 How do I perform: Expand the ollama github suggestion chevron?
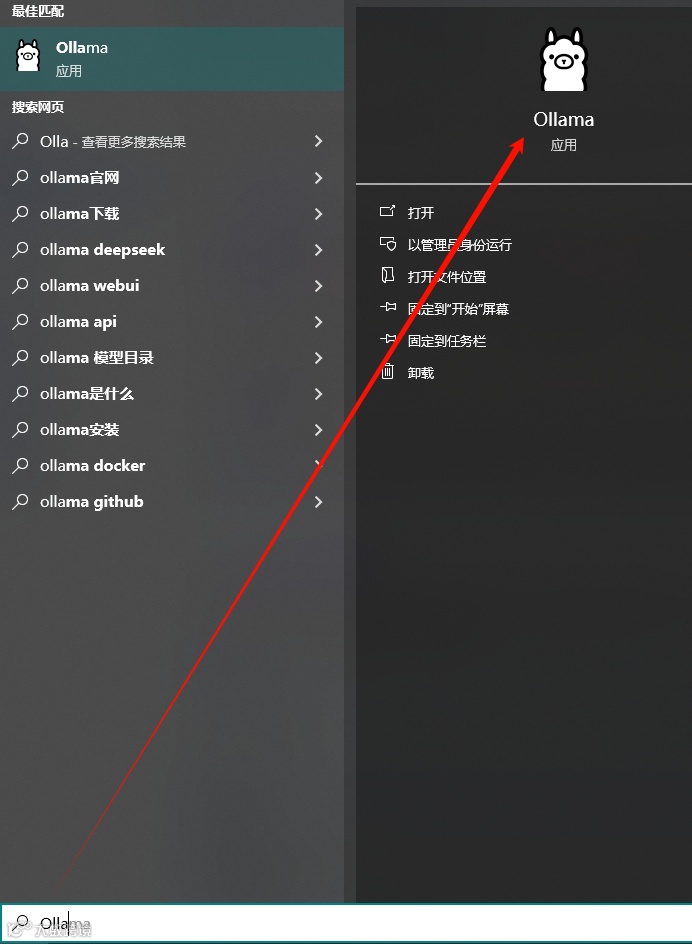pos(318,502)
